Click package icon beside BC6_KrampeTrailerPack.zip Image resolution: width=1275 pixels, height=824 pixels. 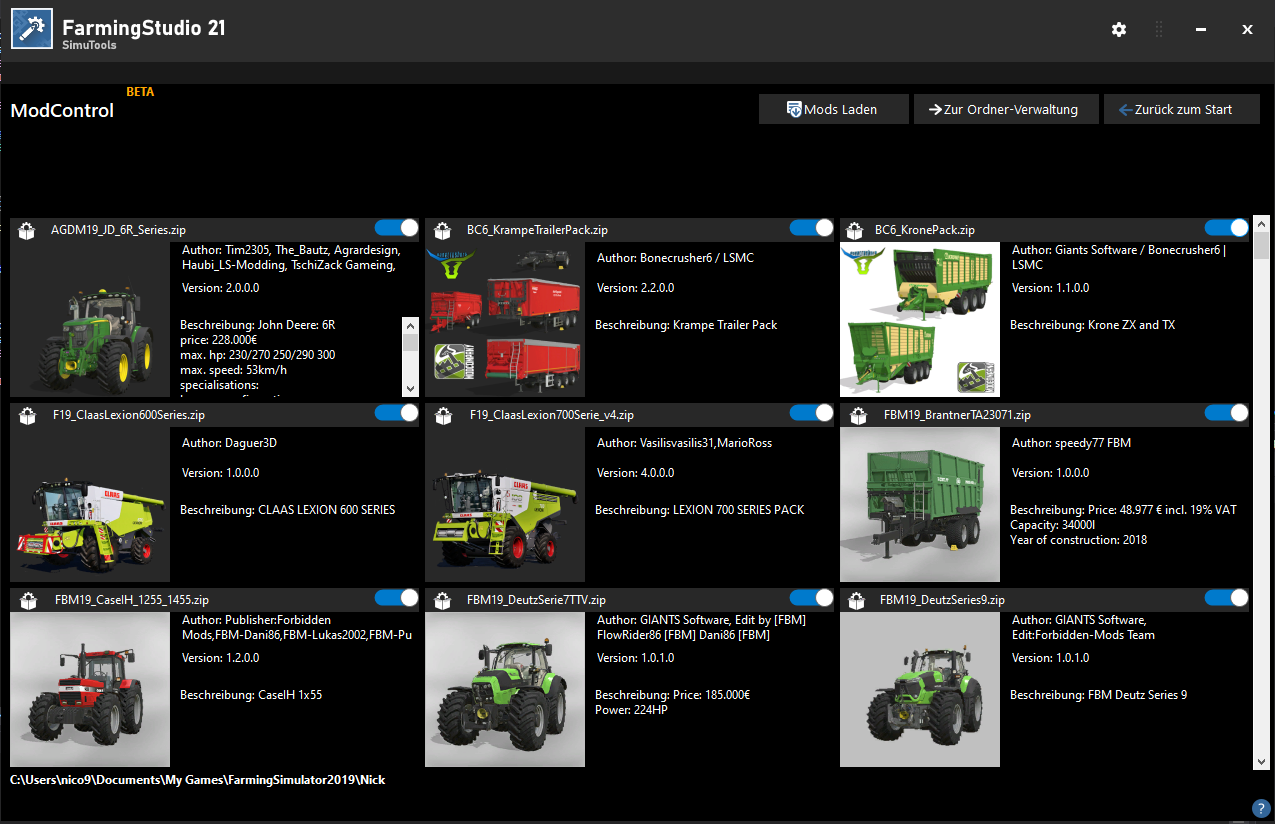coord(442,230)
